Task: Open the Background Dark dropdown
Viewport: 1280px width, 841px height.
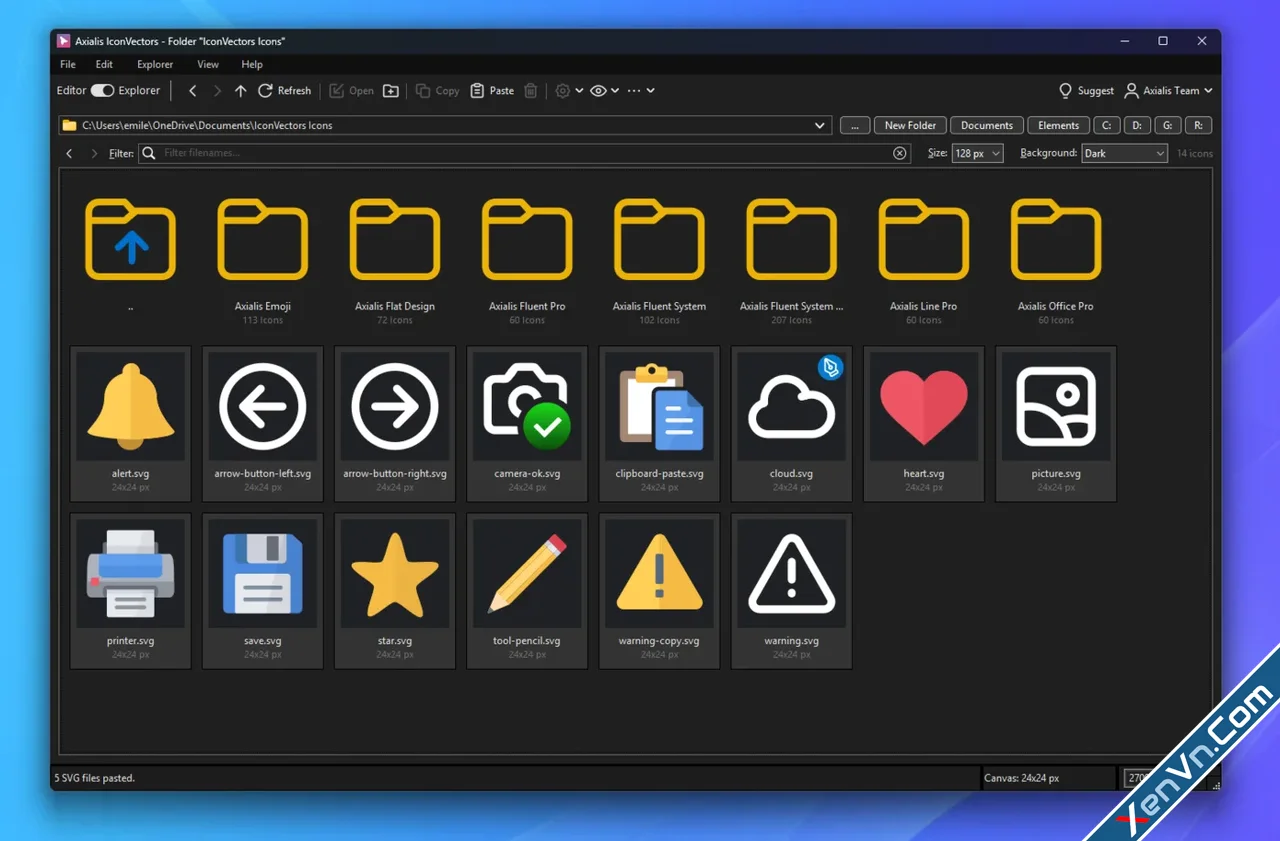Action: point(1124,153)
